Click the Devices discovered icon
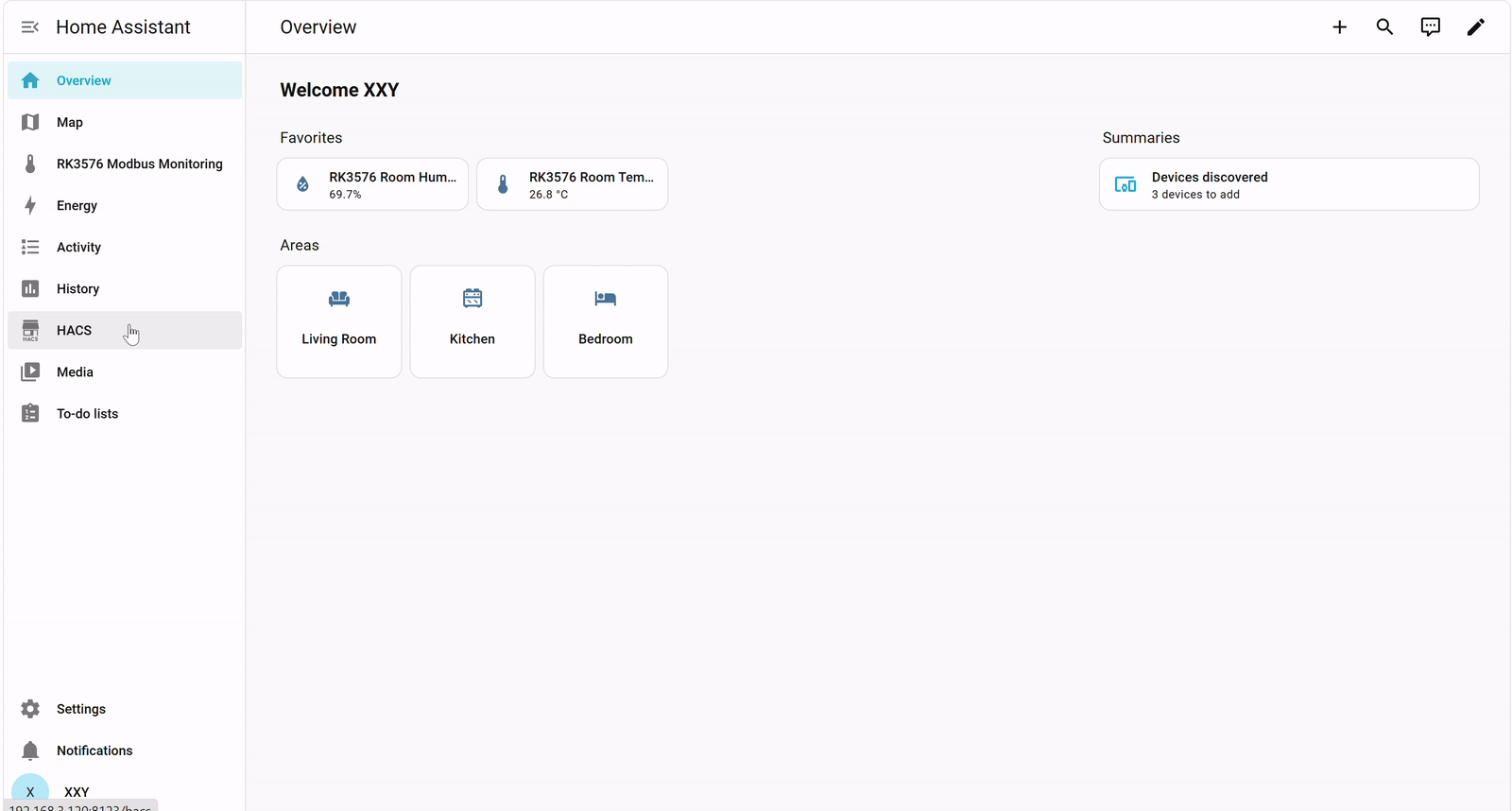This screenshot has height=811, width=1512. pyautogui.click(x=1125, y=184)
